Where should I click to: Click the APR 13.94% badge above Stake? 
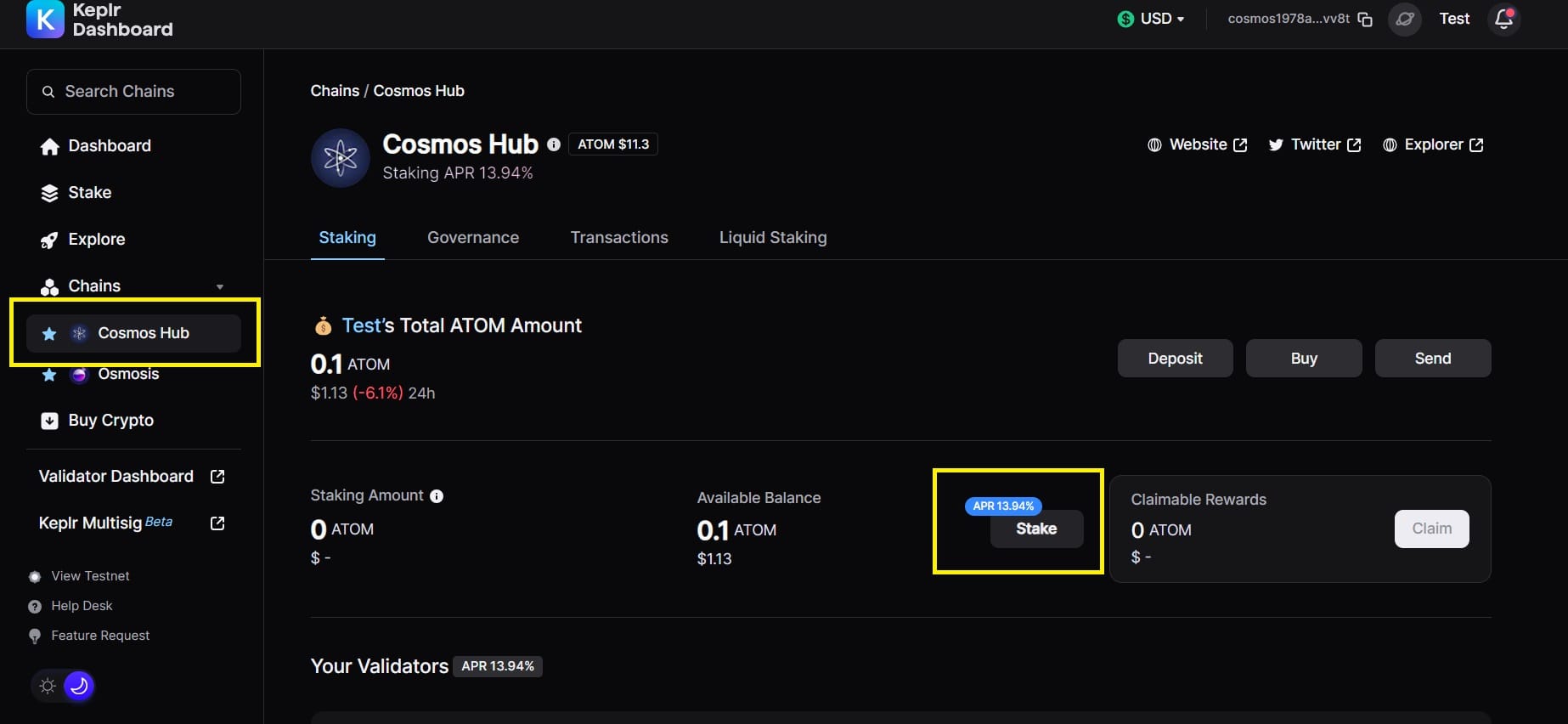tap(1003, 506)
